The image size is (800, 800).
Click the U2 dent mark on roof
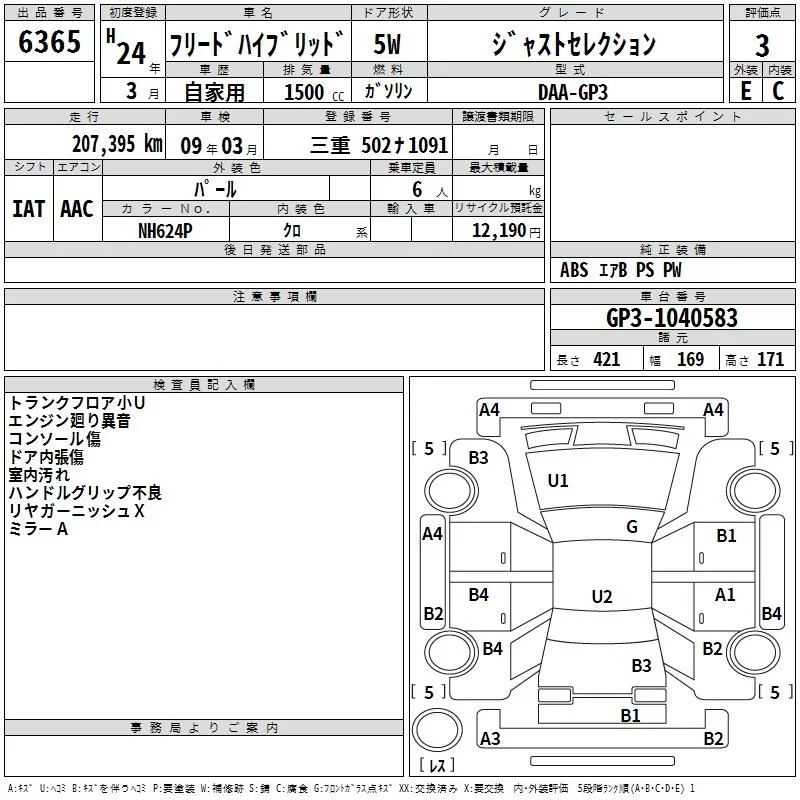point(601,597)
